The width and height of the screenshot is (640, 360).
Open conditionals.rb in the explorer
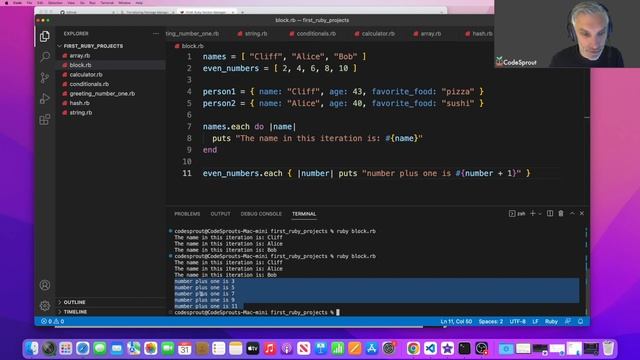89,84
